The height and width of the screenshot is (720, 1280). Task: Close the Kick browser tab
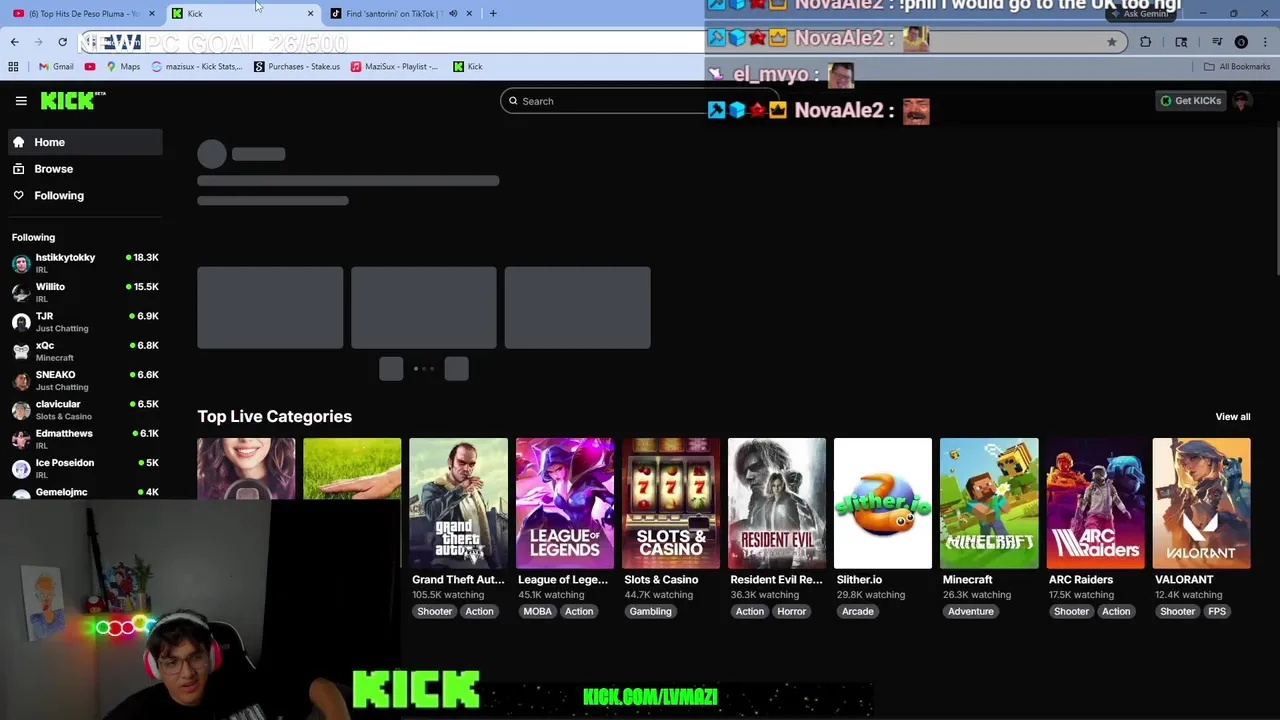coord(310,13)
